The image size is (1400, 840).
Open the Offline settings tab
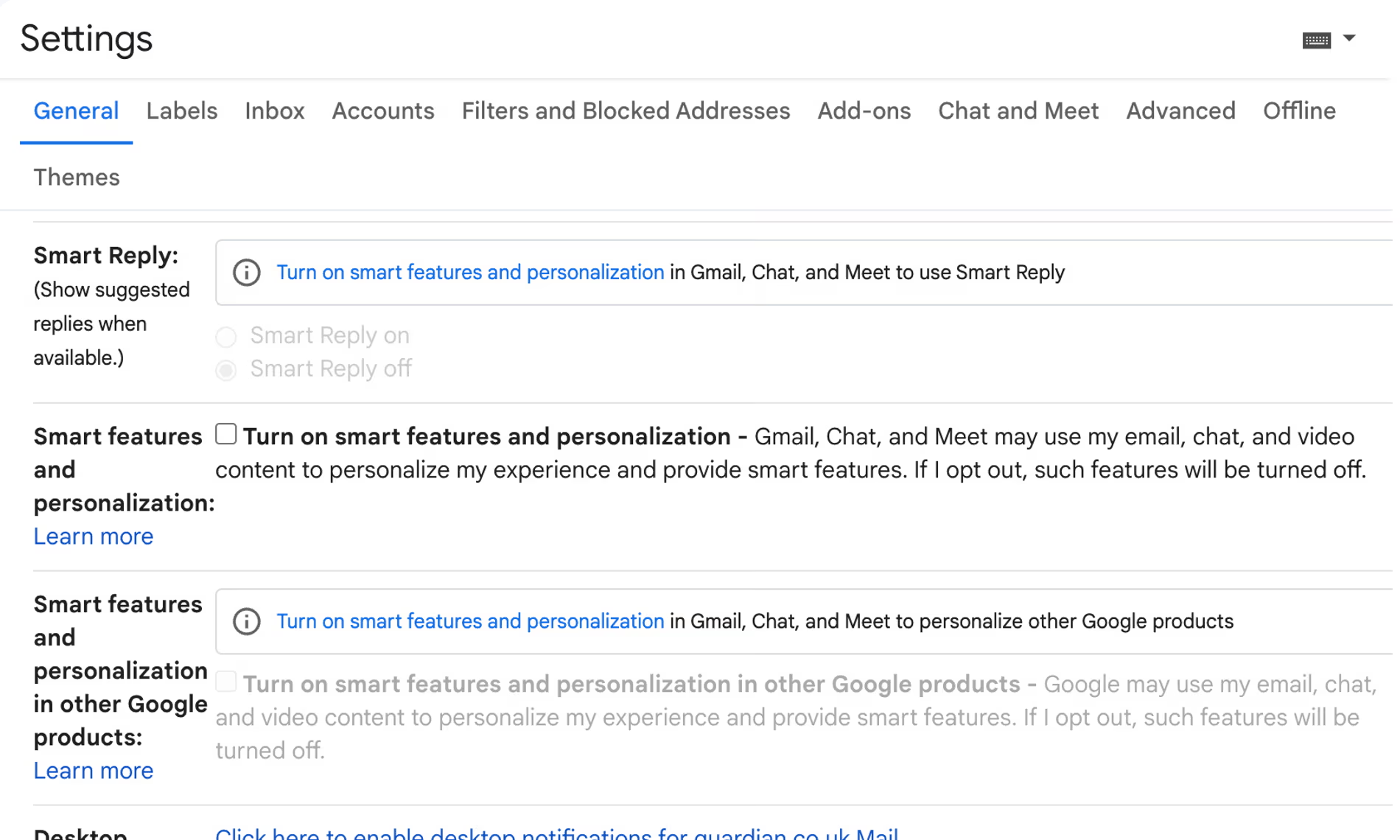(x=1299, y=111)
